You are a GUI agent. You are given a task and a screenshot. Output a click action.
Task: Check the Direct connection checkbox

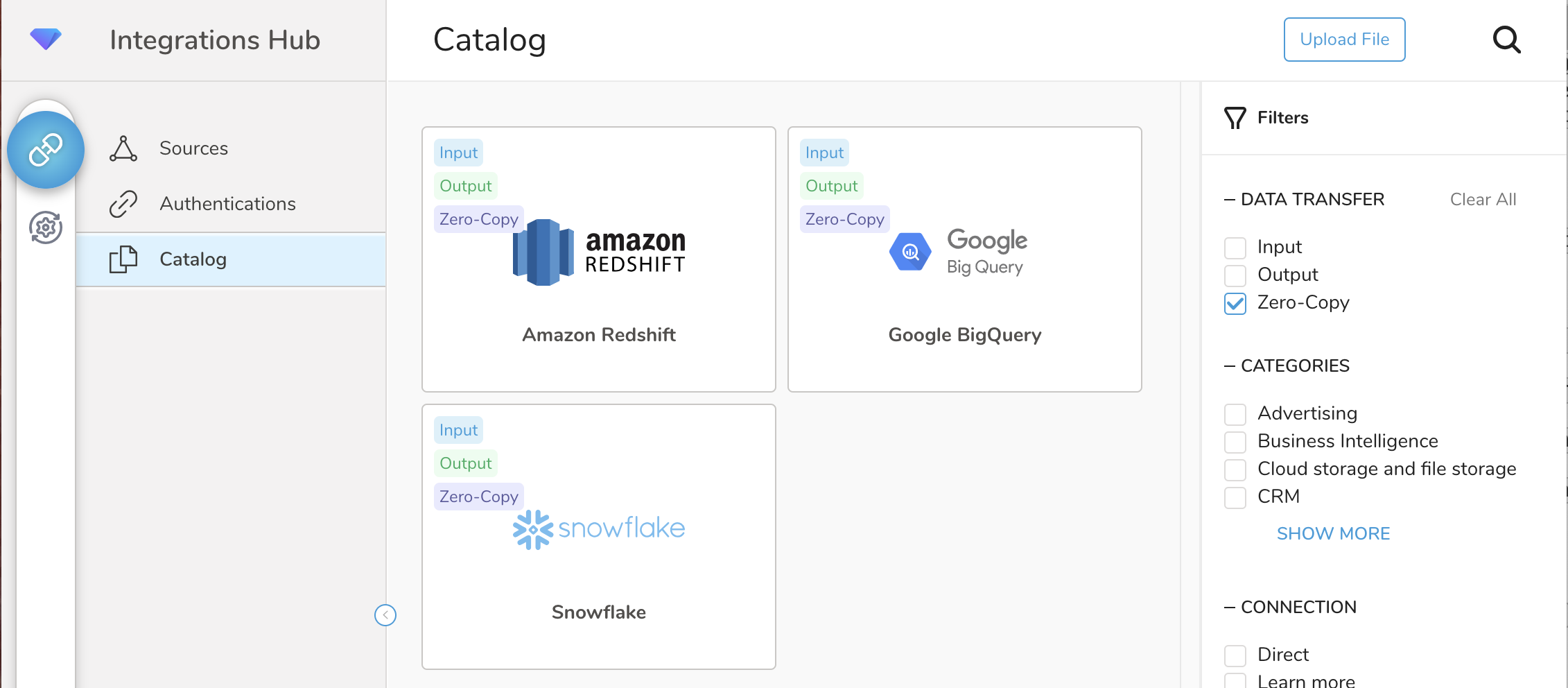pyautogui.click(x=1235, y=655)
